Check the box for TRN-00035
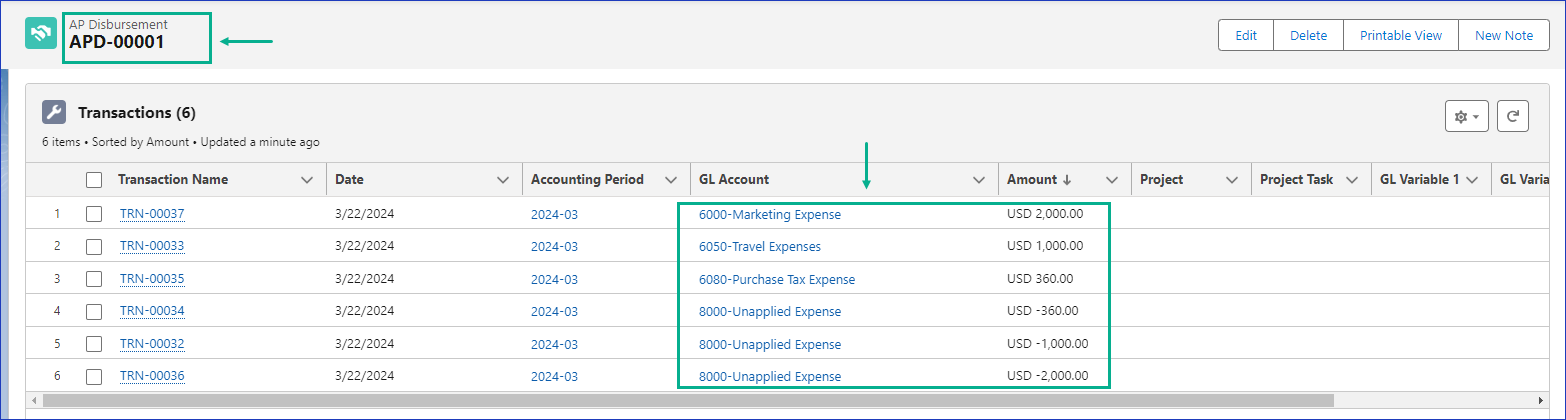Screen dimensions: 1566x420 94,279
